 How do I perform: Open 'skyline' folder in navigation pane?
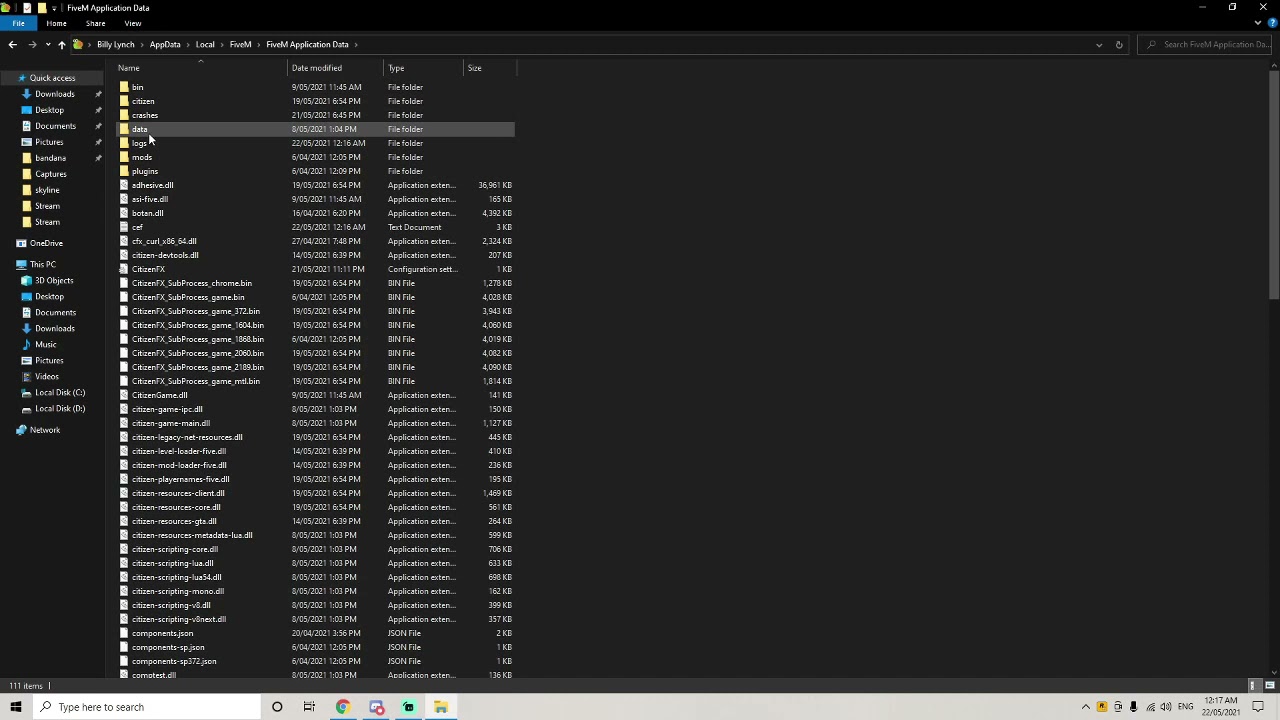tap(47, 190)
